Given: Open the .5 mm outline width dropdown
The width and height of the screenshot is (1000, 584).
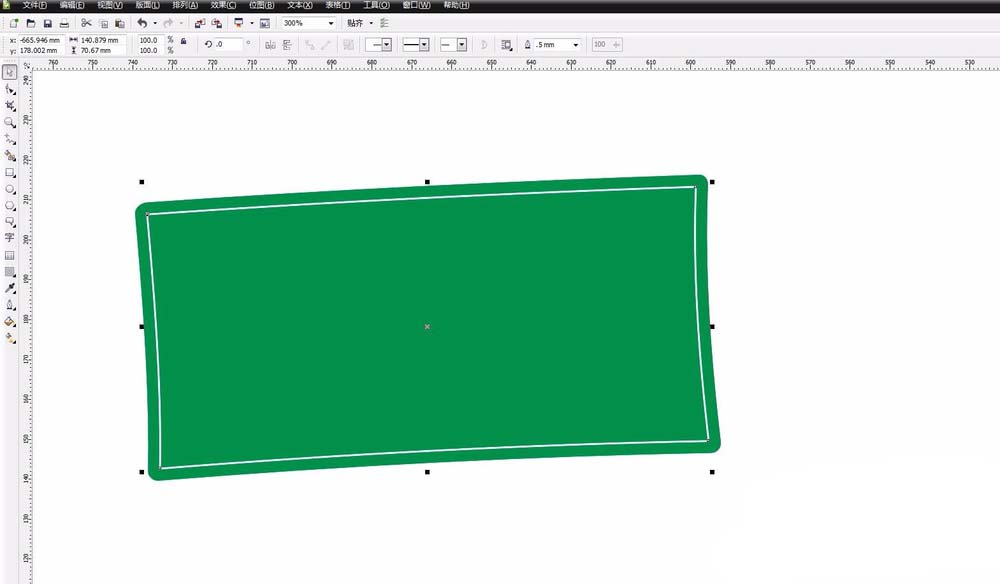Looking at the screenshot, I should [575, 45].
